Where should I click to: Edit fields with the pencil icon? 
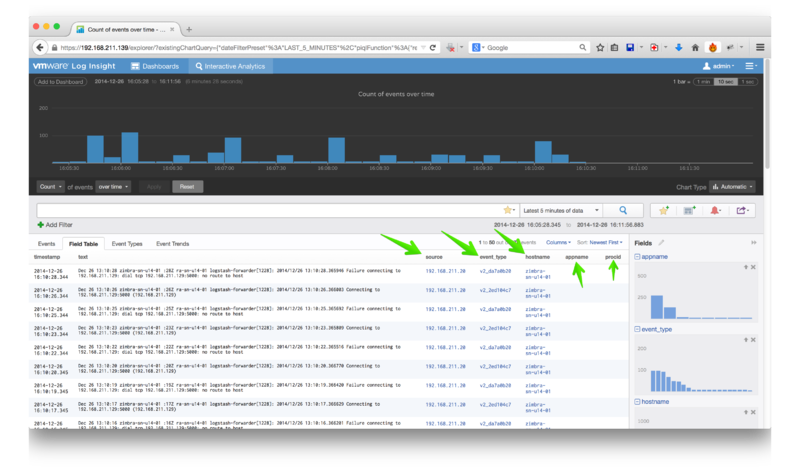tap(661, 243)
